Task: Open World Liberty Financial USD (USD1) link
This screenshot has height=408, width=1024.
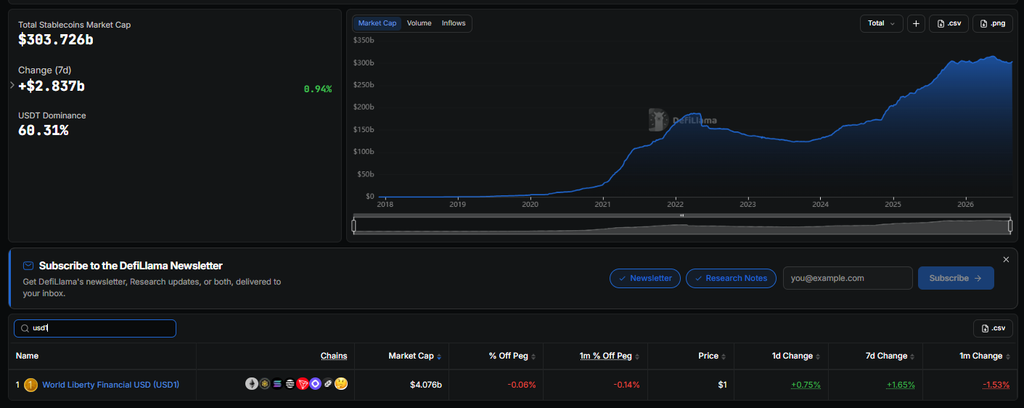Action: [111, 385]
